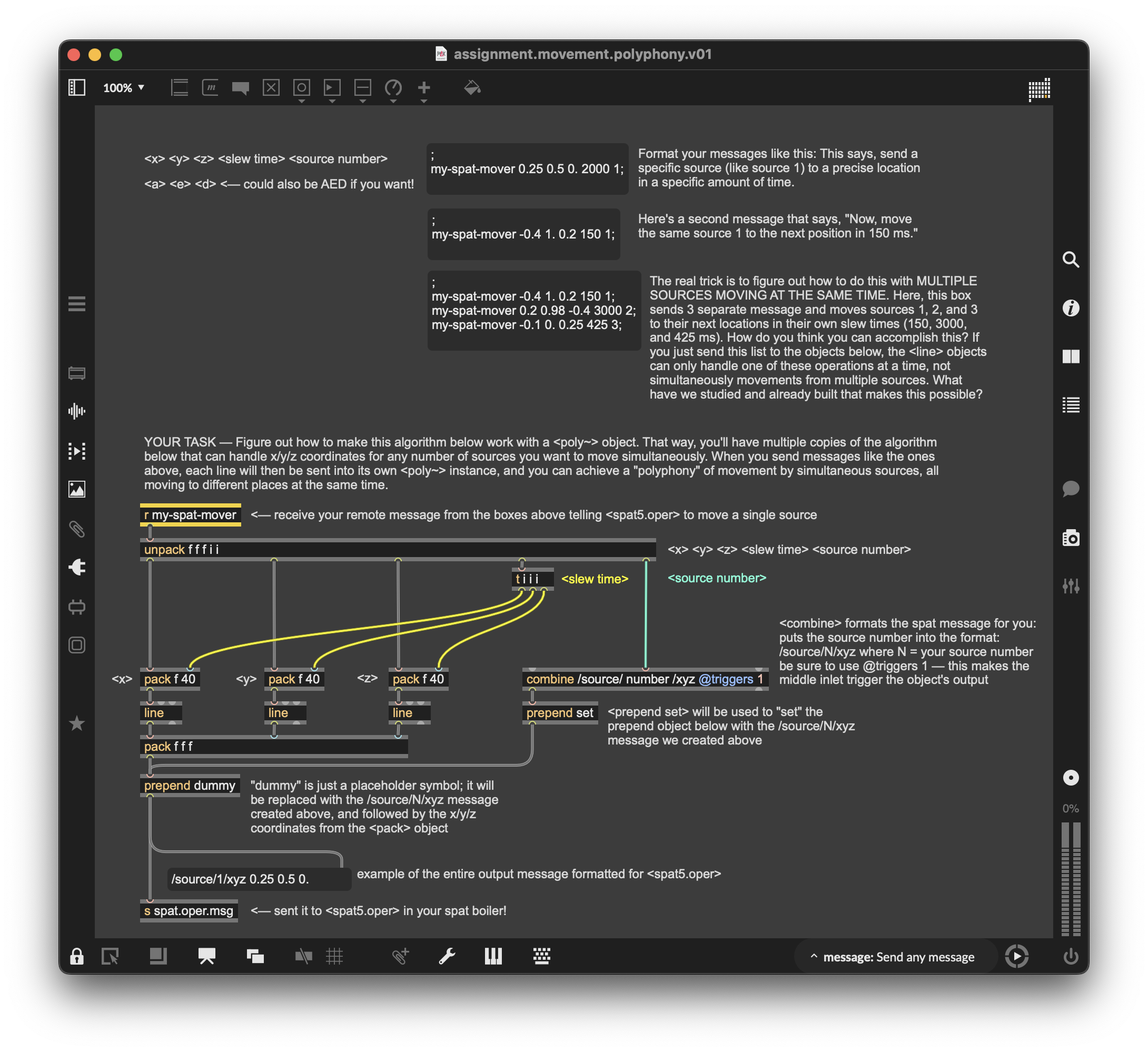Open the Format paint bucket palette
The width and height of the screenshot is (1148, 1052).
click(x=472, y=87)
